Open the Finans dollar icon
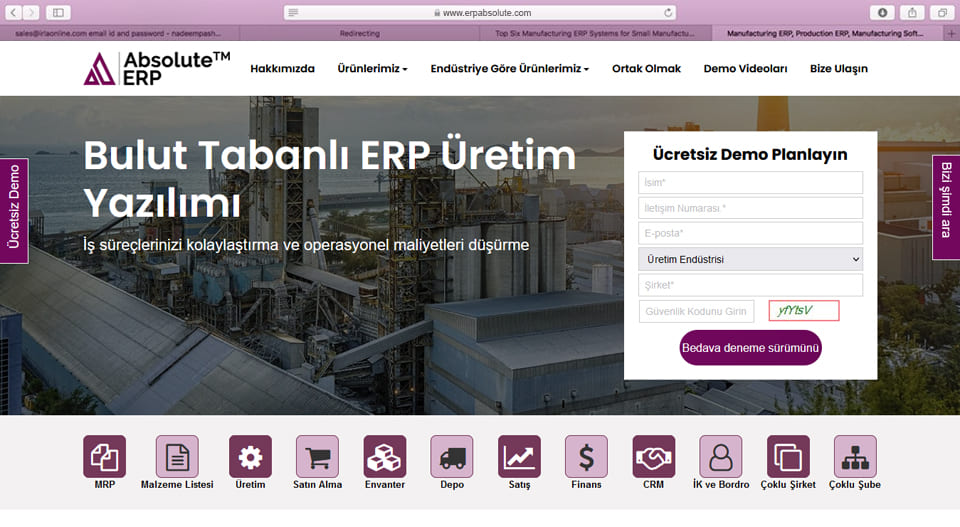Image resolution: width=960 pixels, height=527 pixels. pyautogui.click(x=587, y=457)
